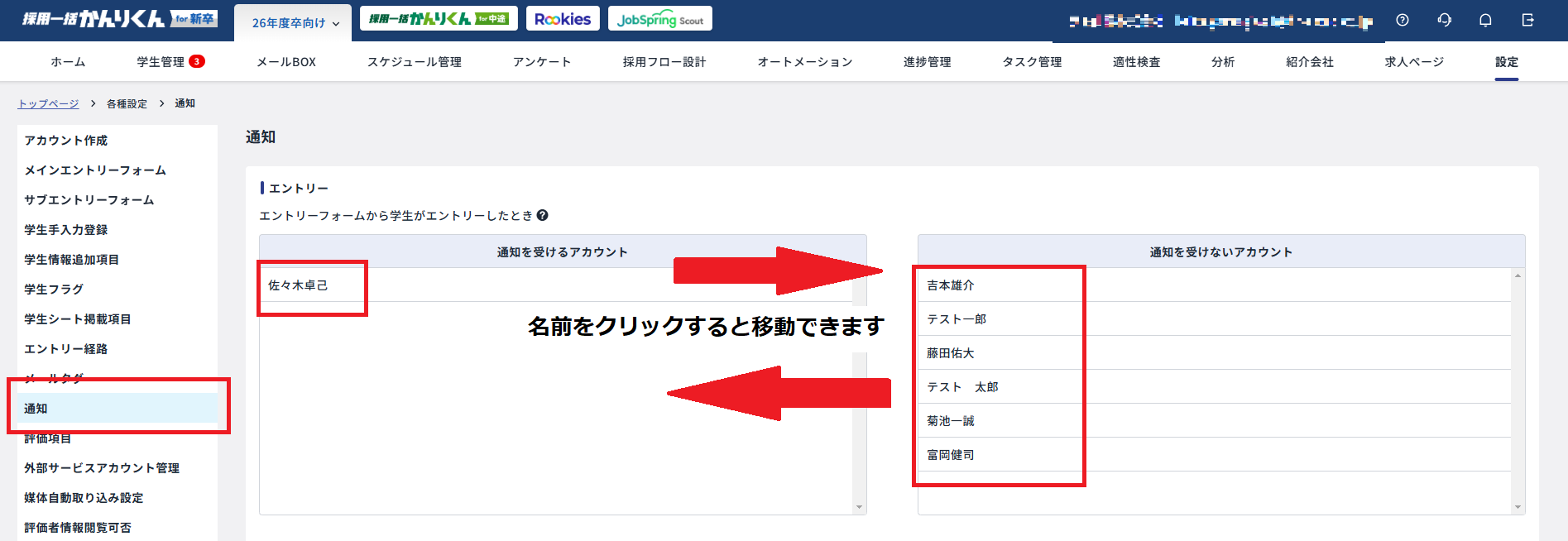
Task: Select 藤田佑大 in the right account list
Action: click(x=950, y=353)
